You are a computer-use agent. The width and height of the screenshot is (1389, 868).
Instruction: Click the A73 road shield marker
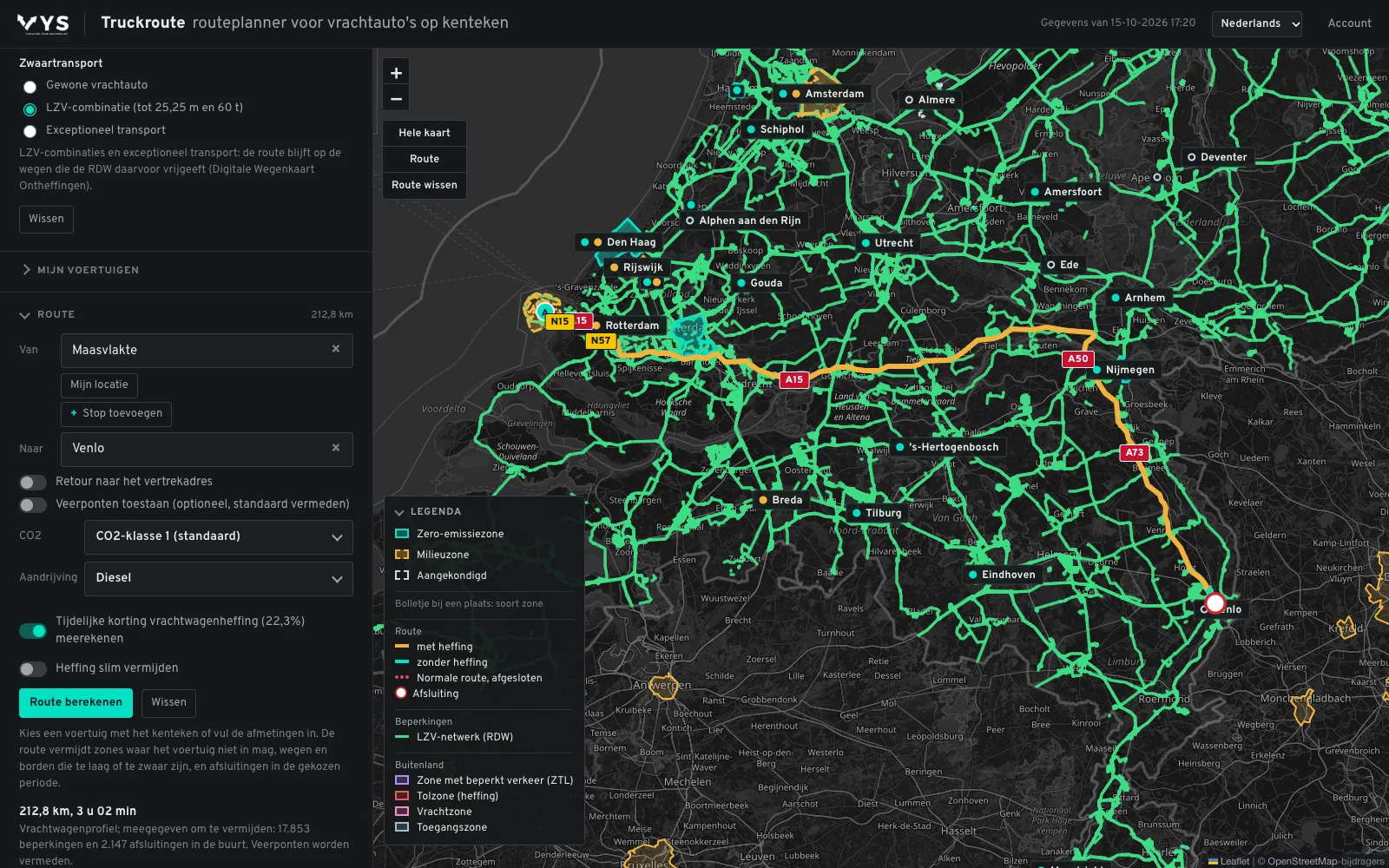[1135, 452]
